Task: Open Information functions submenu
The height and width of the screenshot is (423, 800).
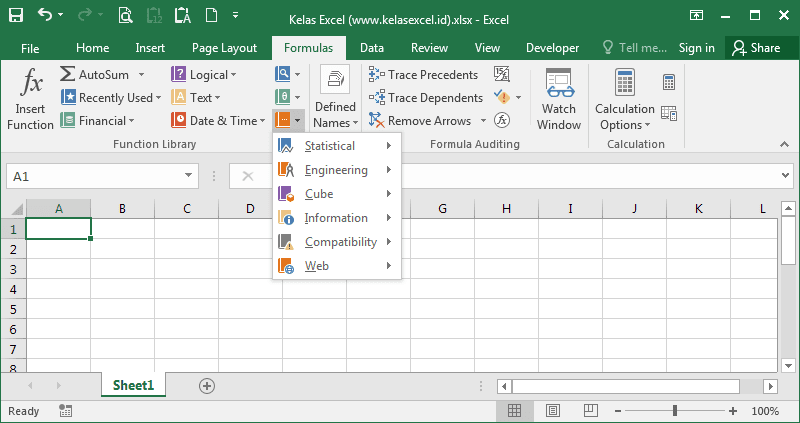Action: [x=337, y=218]
